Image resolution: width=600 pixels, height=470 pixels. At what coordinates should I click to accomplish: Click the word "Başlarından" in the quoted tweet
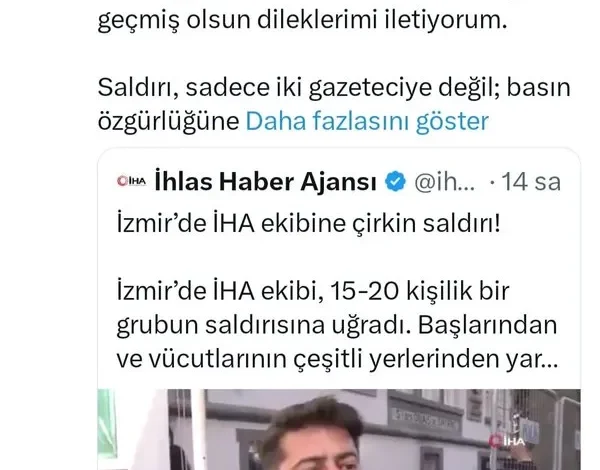pos(487,325)
